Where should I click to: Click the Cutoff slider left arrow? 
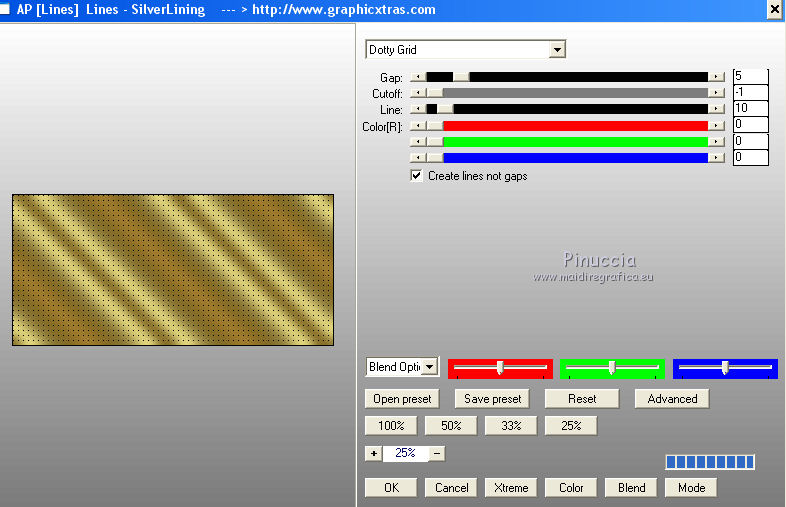pyautogui.click(x=418, y=93)
